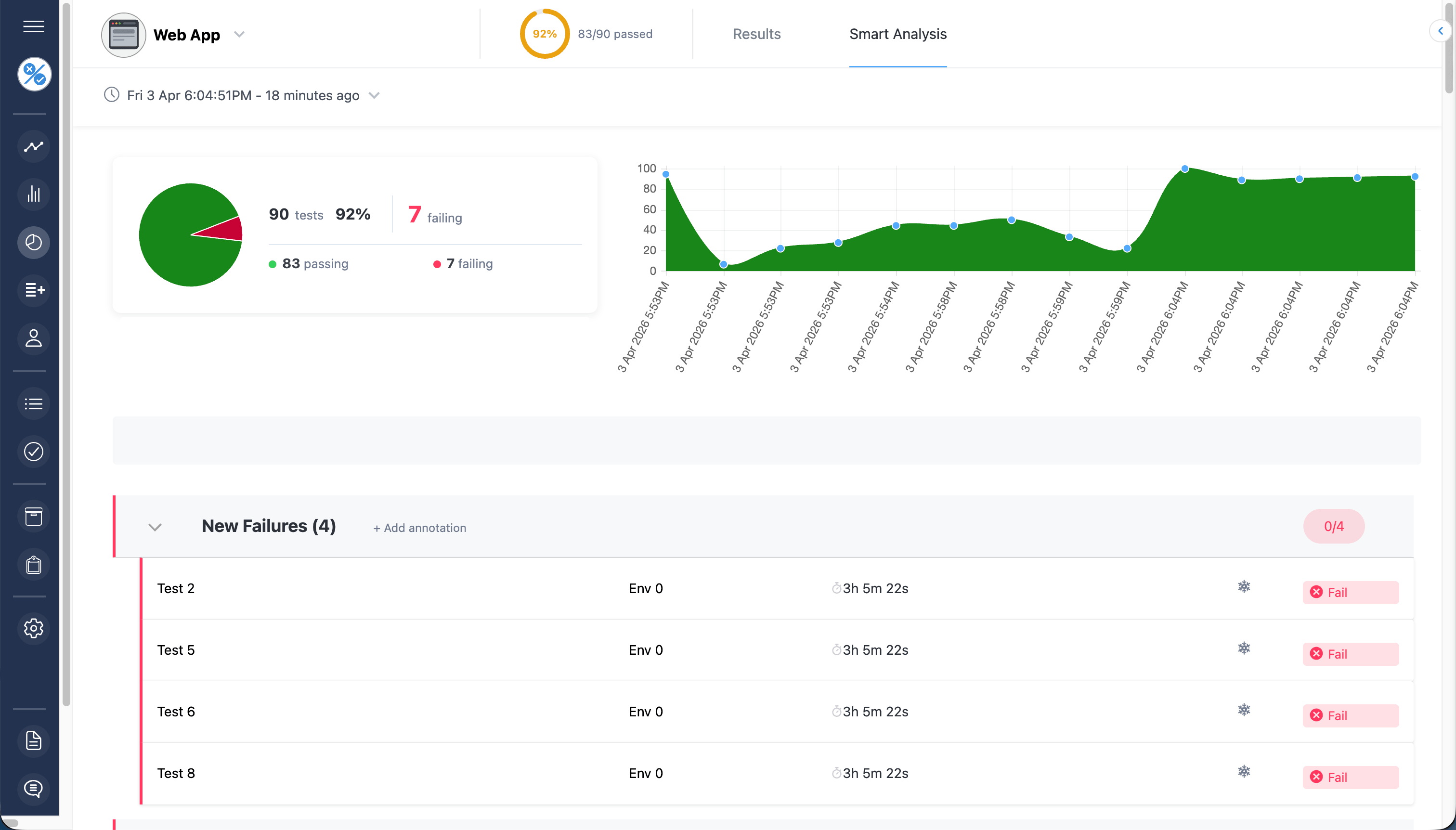Click the trend line chart sidebar icon
Viewport: 1456px width, 830px height.
click(x=34, y=146)
